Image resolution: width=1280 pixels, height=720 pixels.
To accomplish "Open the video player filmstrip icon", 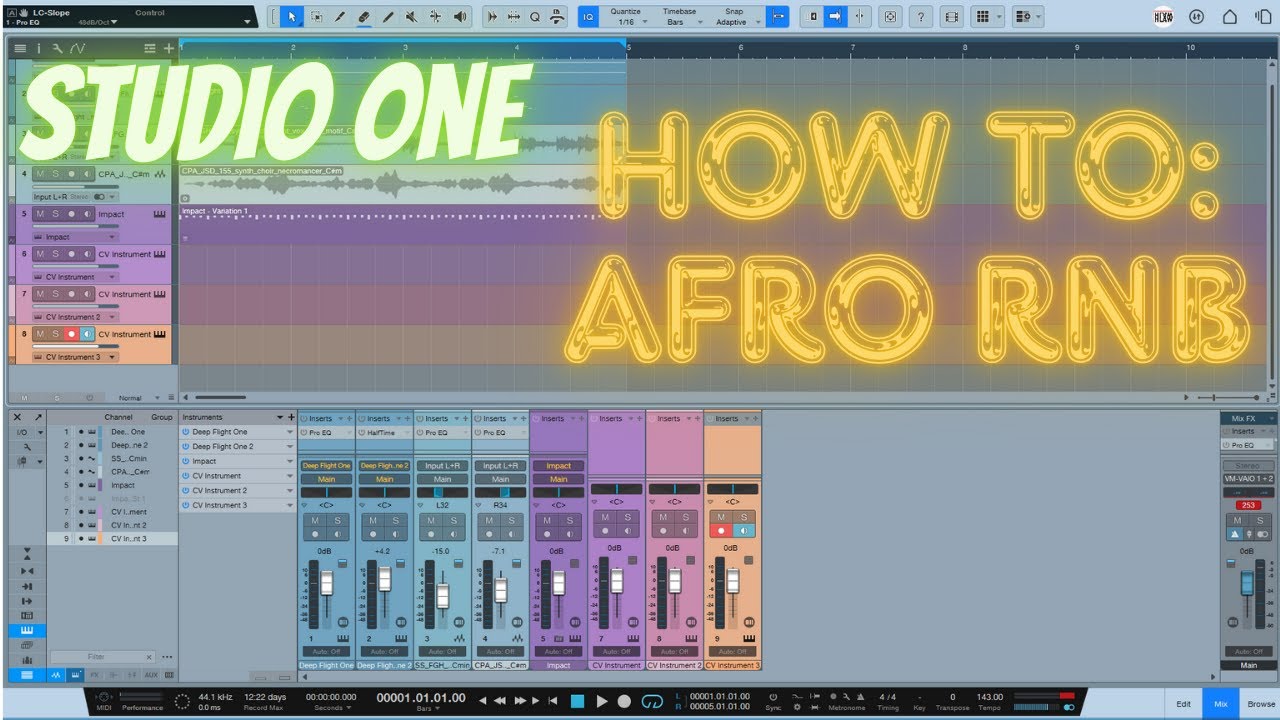I will tap(951, 17).
